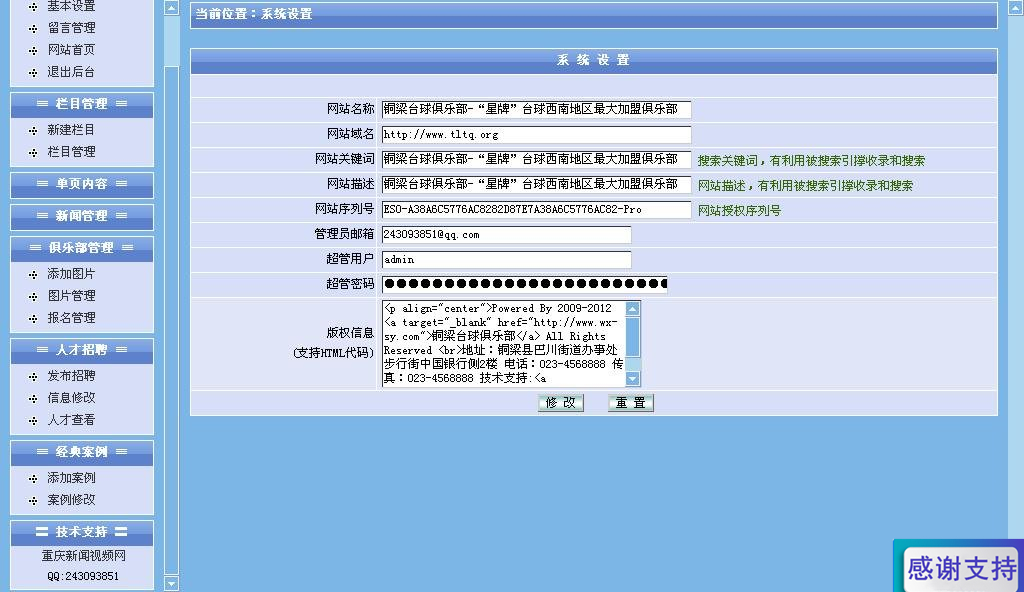
Task: Click inside the 版权信息 textarea
Action: (x=503, y=343)
